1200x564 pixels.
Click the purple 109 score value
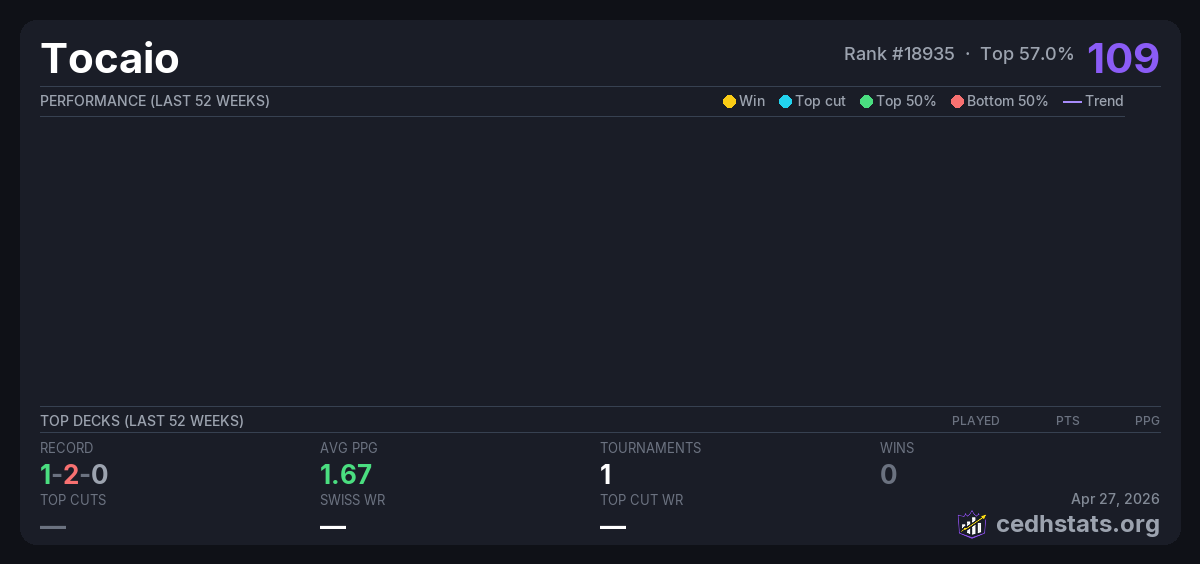coord(1123,58)
